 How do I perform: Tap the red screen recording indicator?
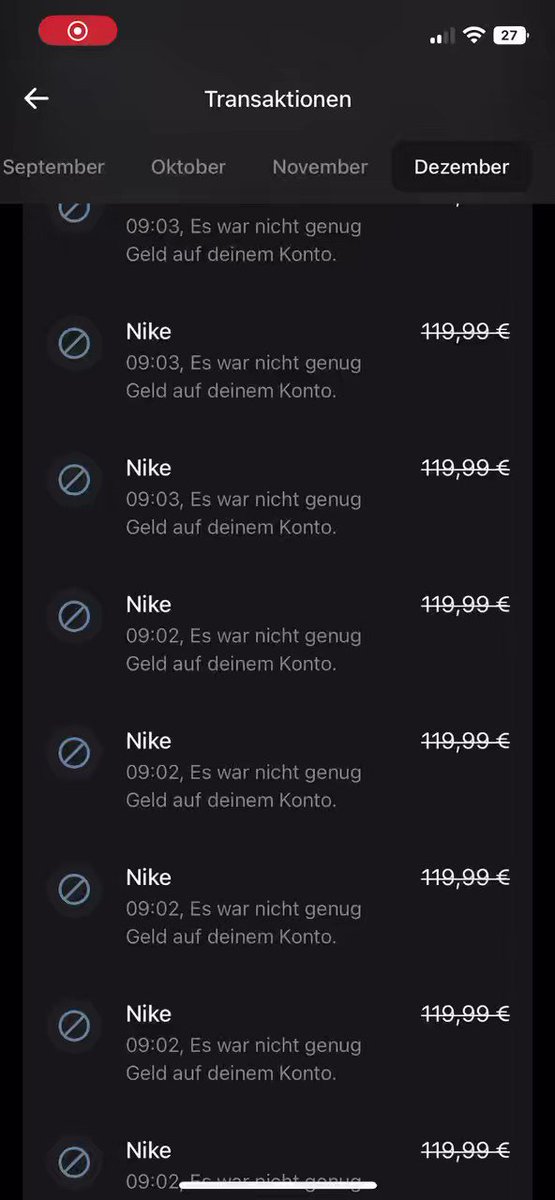[x=78, y=31]
